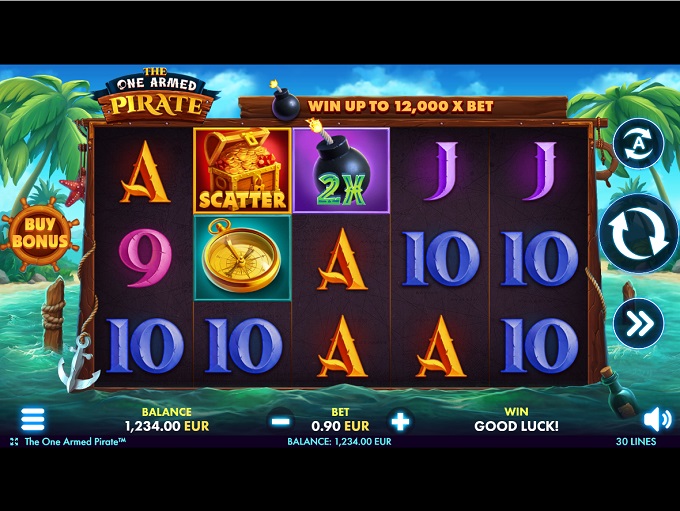This screenshot has width=680, height=511.
Task: Click the 30 LINES label
Action: 636,442
